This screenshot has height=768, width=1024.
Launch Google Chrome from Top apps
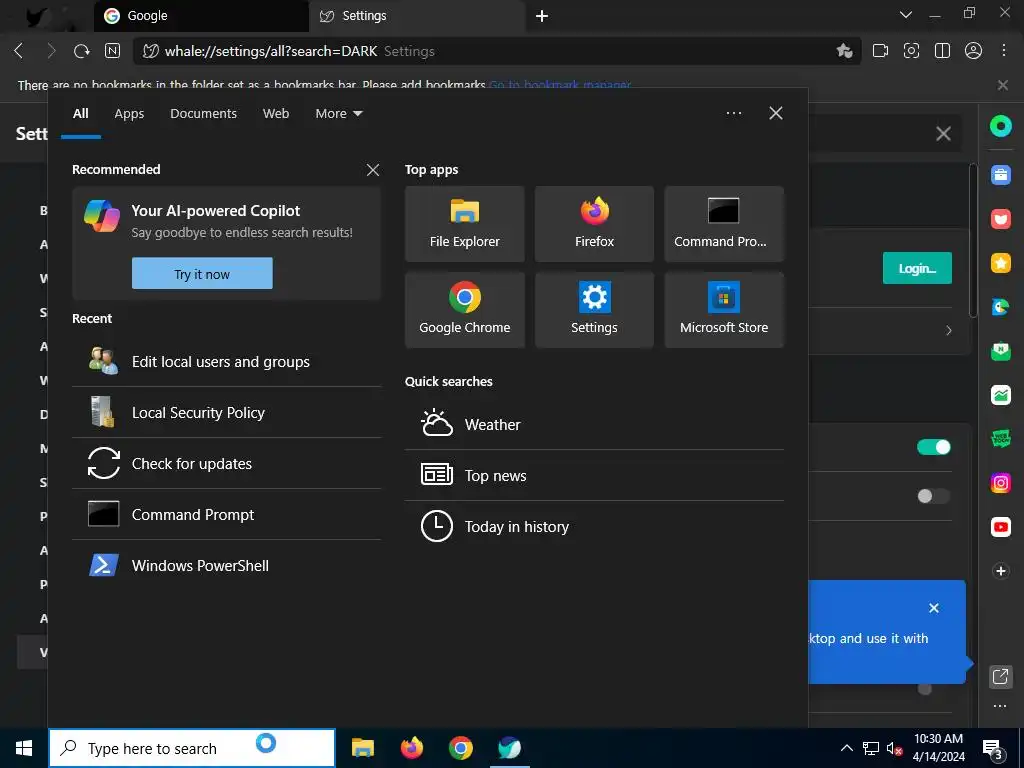464,310
